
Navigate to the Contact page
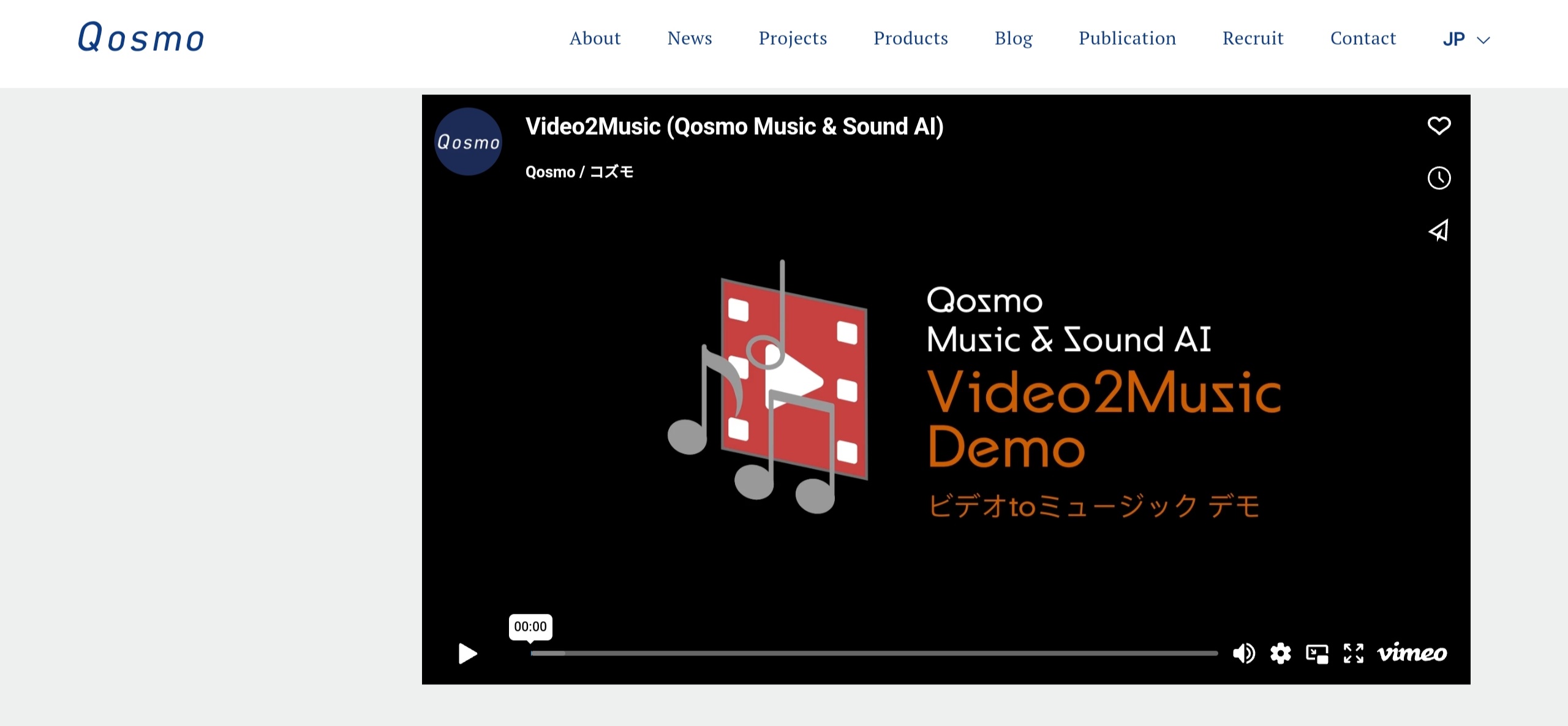pos(1363,38)
